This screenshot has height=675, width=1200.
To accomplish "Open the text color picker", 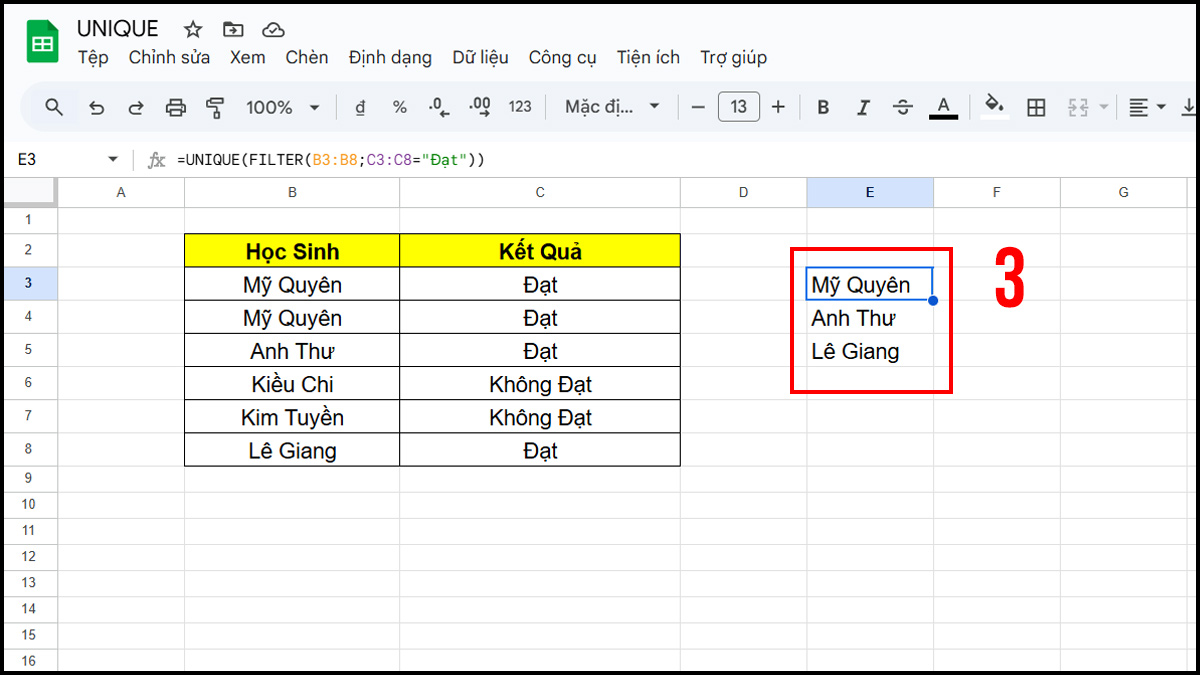I will pyautogui.click(x=943, y=106).
